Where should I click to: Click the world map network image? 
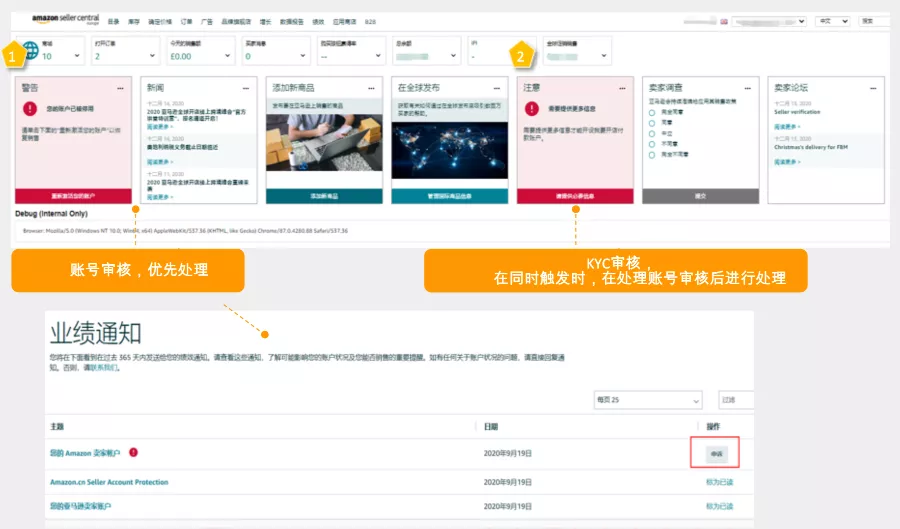point(449,150)
